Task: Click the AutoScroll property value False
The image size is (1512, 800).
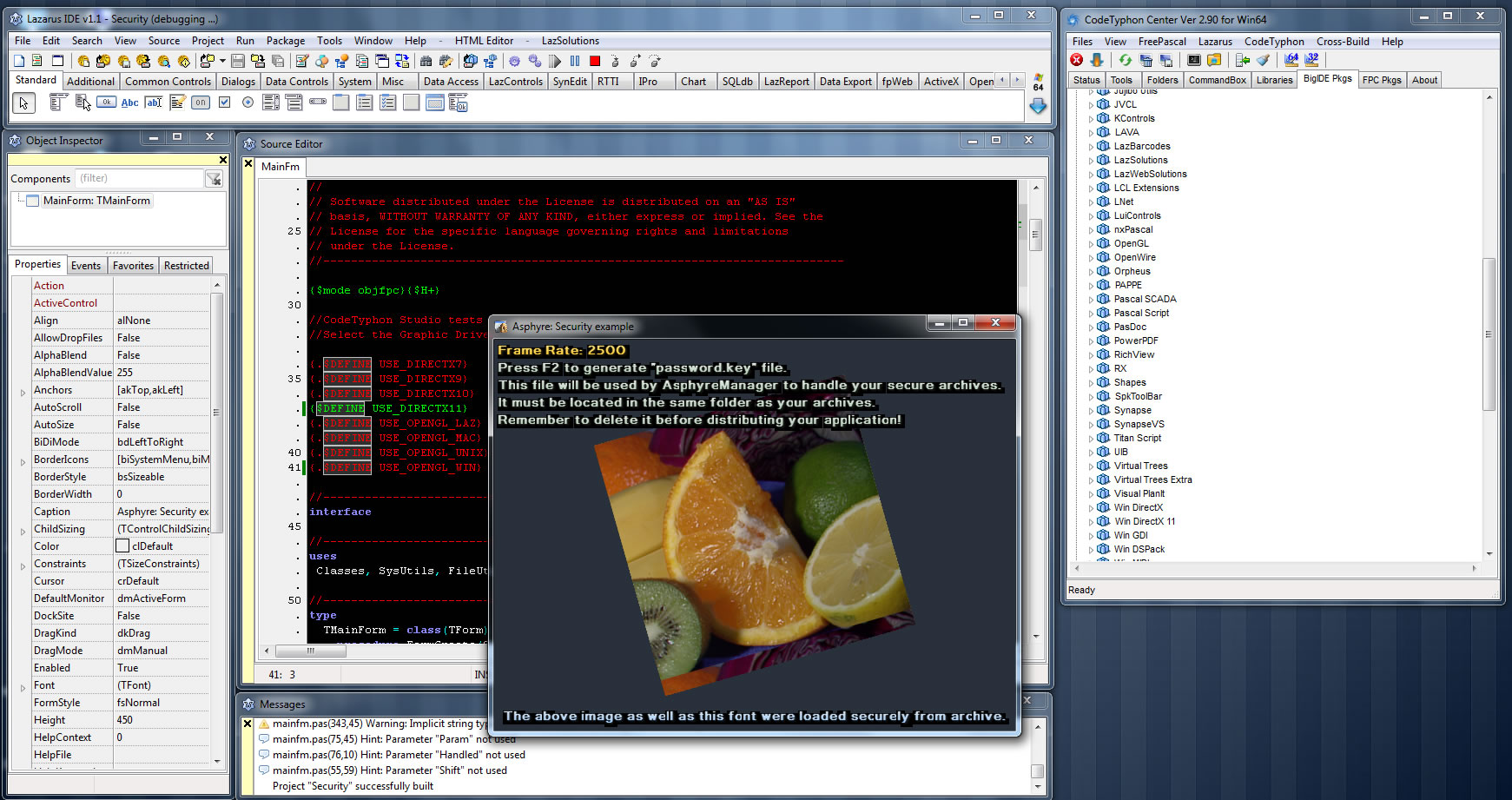Action: (162, 407)
